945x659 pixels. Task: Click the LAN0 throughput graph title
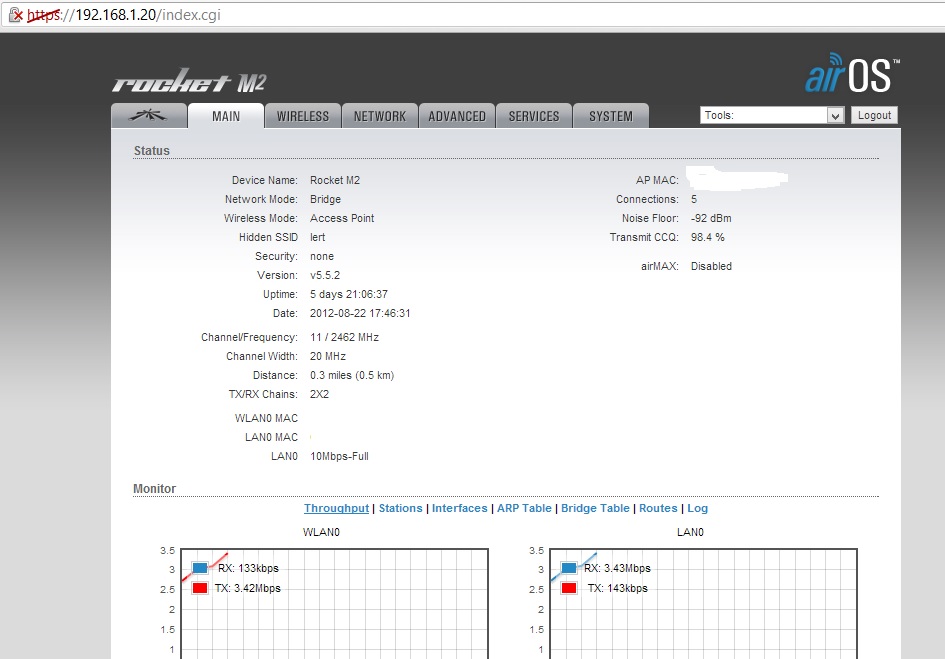690,532
